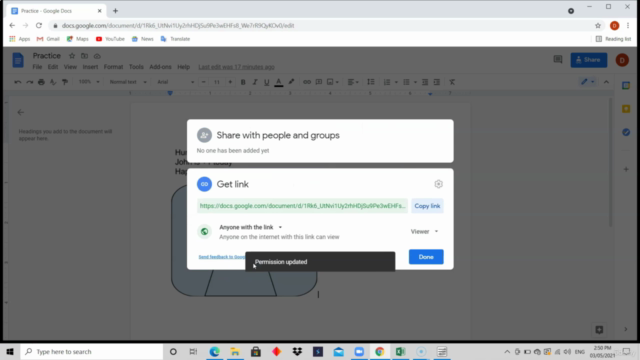Click the Print icon
640x360 pixels.
click(41, 82)
